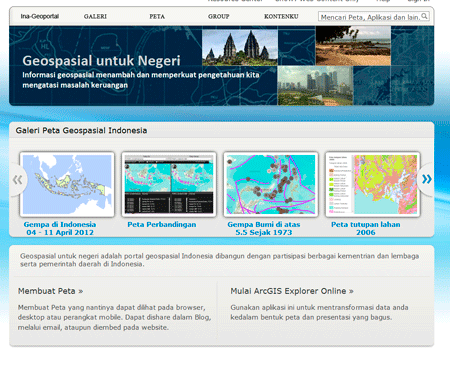The height and width of the screenshot is (369, 450).
Task: Follow the Gempa di Indonesia 04 - 11 April 2012 link
Action: tap(60, 228)
